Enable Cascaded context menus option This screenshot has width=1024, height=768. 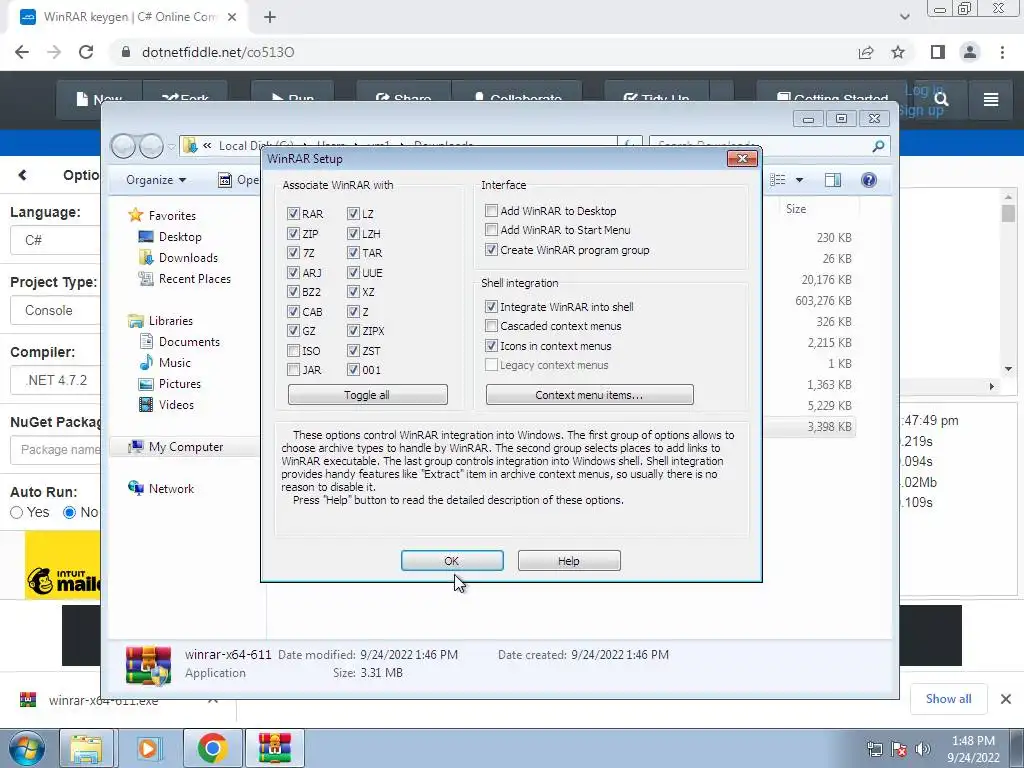(x=491, y=325)
